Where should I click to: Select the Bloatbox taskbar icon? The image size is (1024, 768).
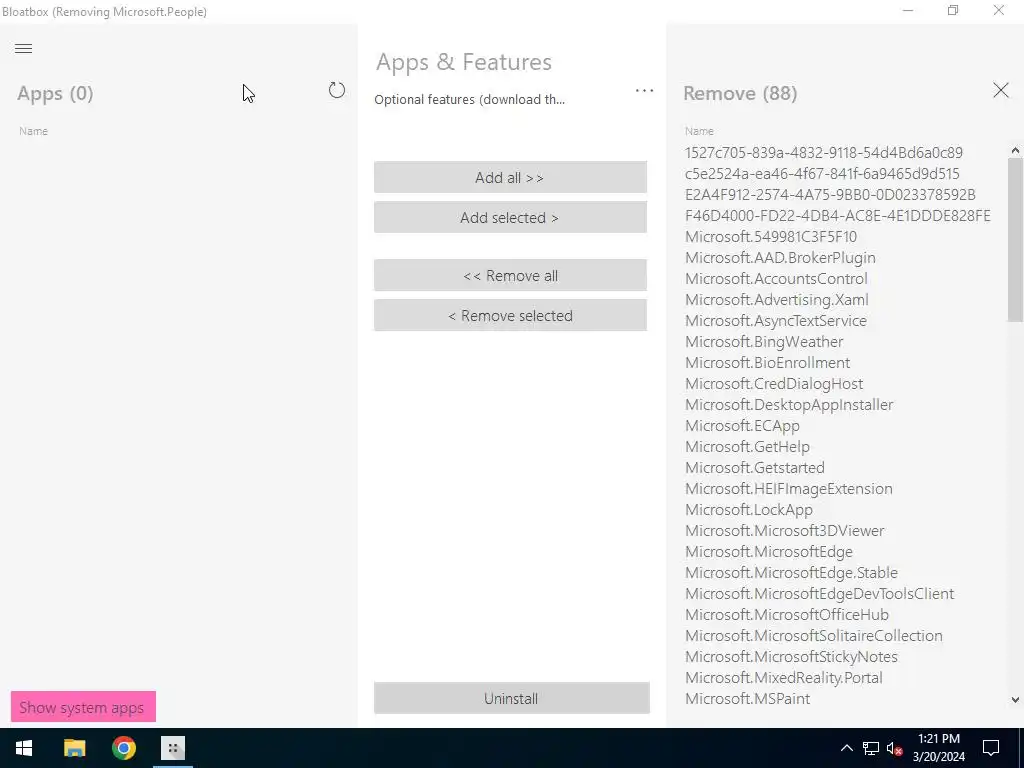[173, 748]
